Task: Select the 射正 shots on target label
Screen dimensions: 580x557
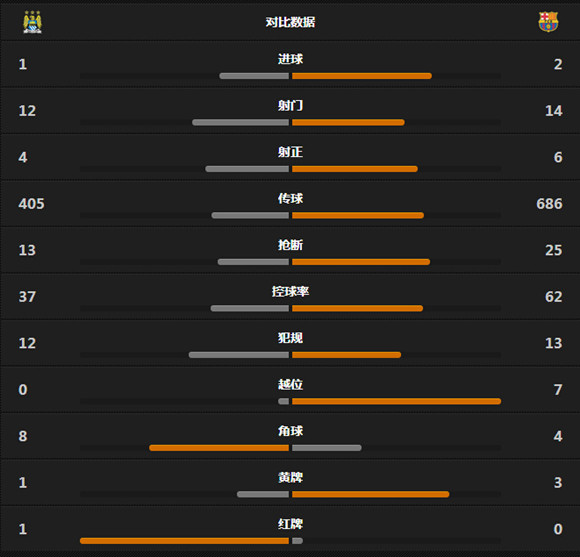Action: (290, 152)
